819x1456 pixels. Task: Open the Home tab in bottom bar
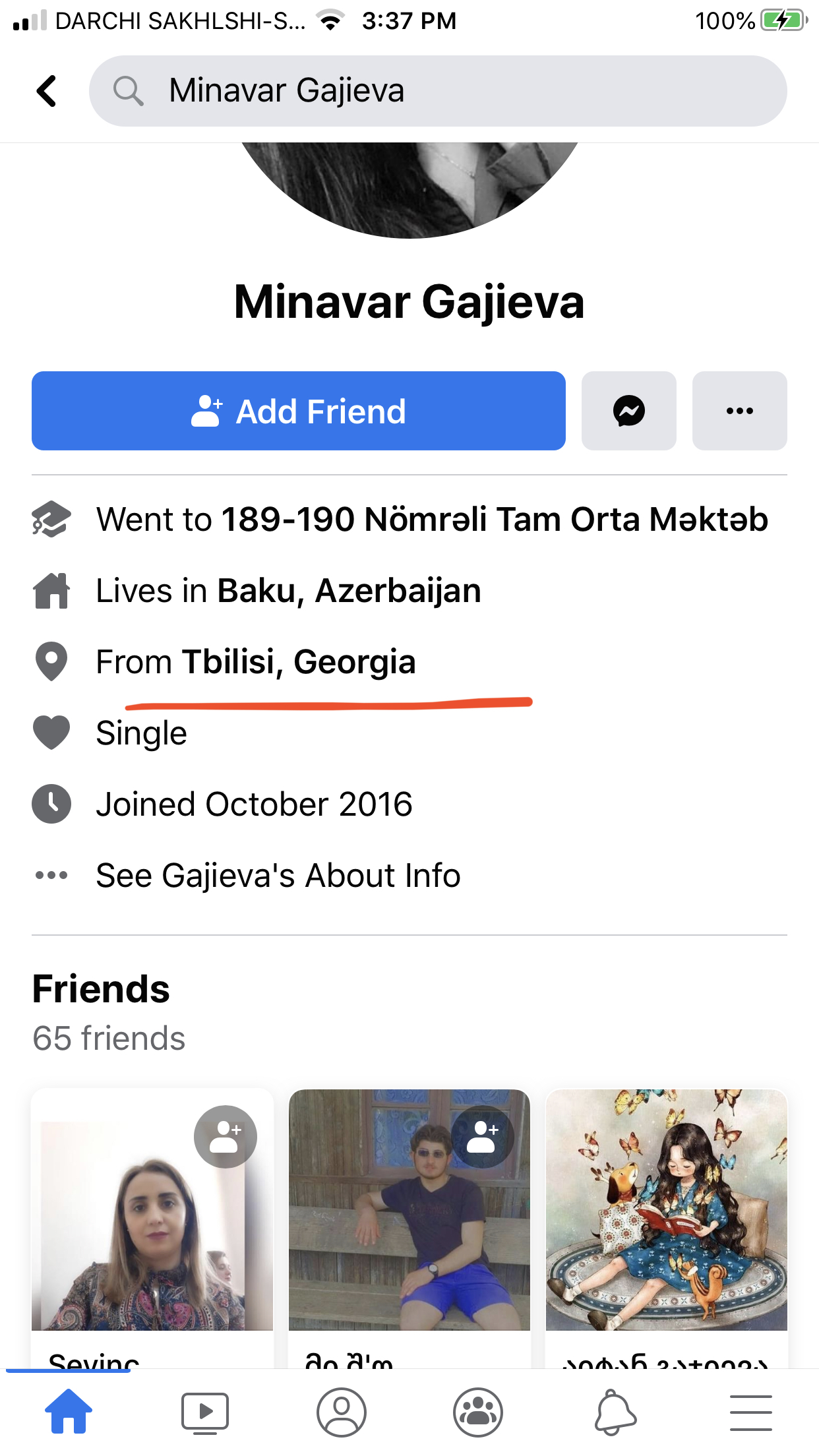69,1412
